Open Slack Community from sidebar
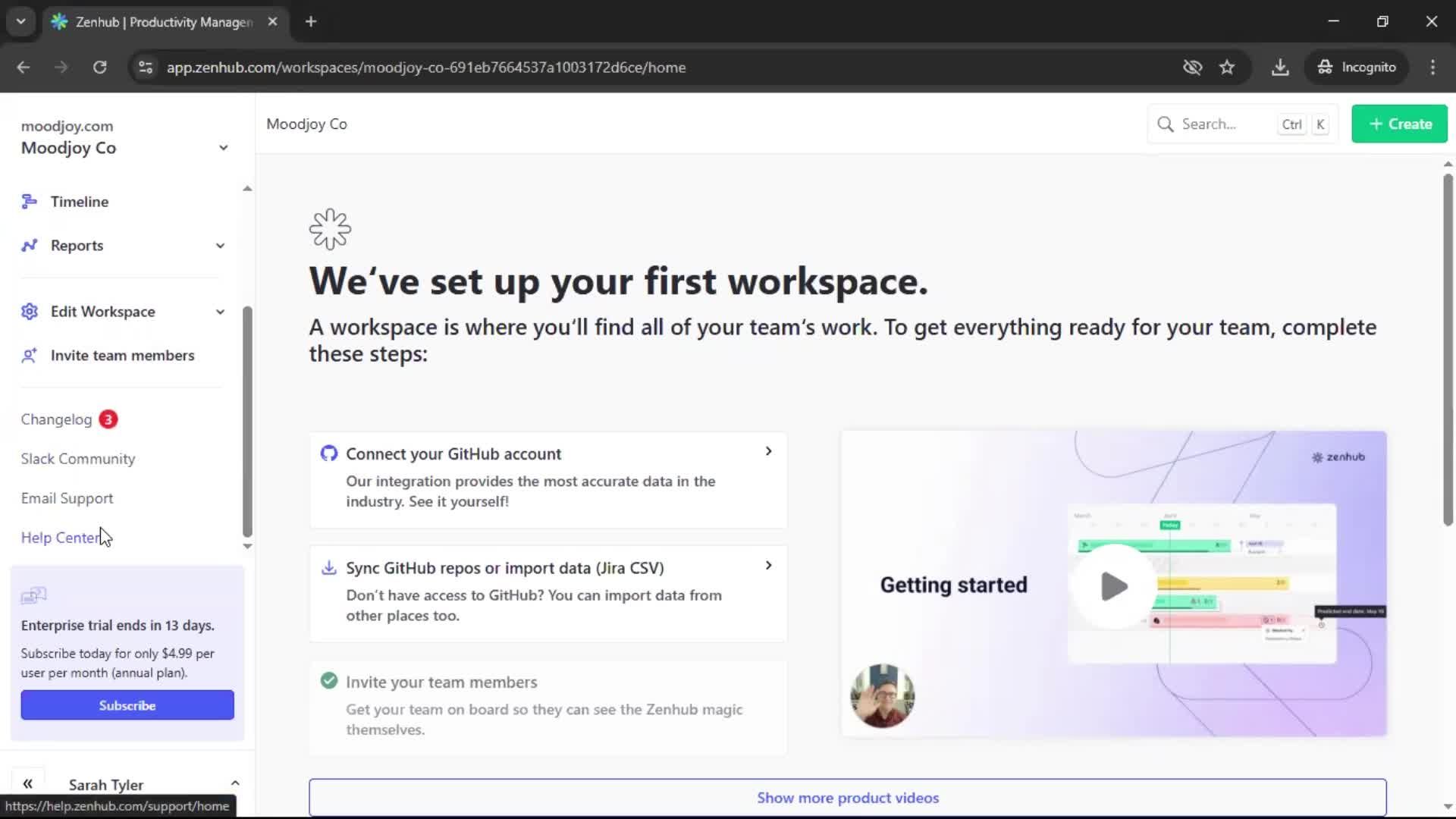Image resolution: width=1456 pixels, height=819 pixels. coord(77,458)
